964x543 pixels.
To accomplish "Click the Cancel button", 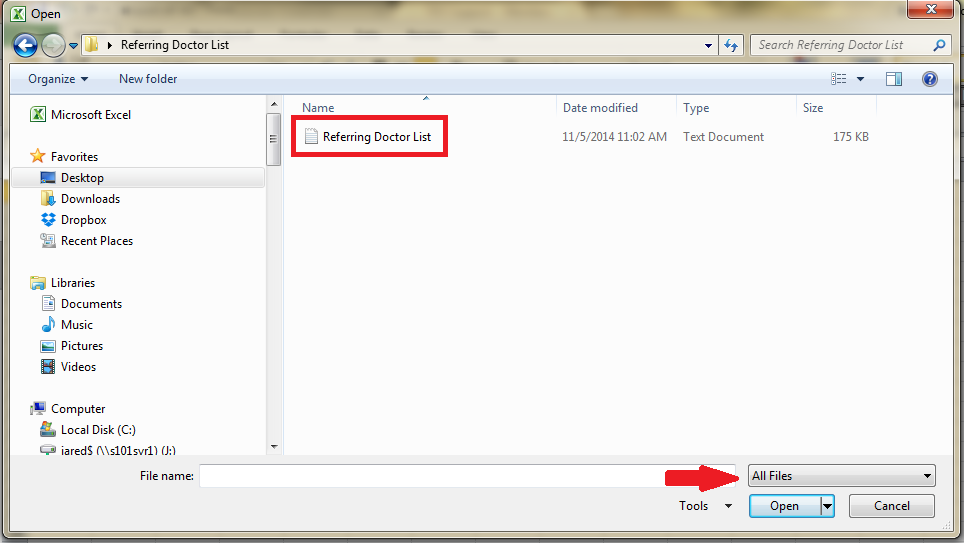I will coord(891,505).
